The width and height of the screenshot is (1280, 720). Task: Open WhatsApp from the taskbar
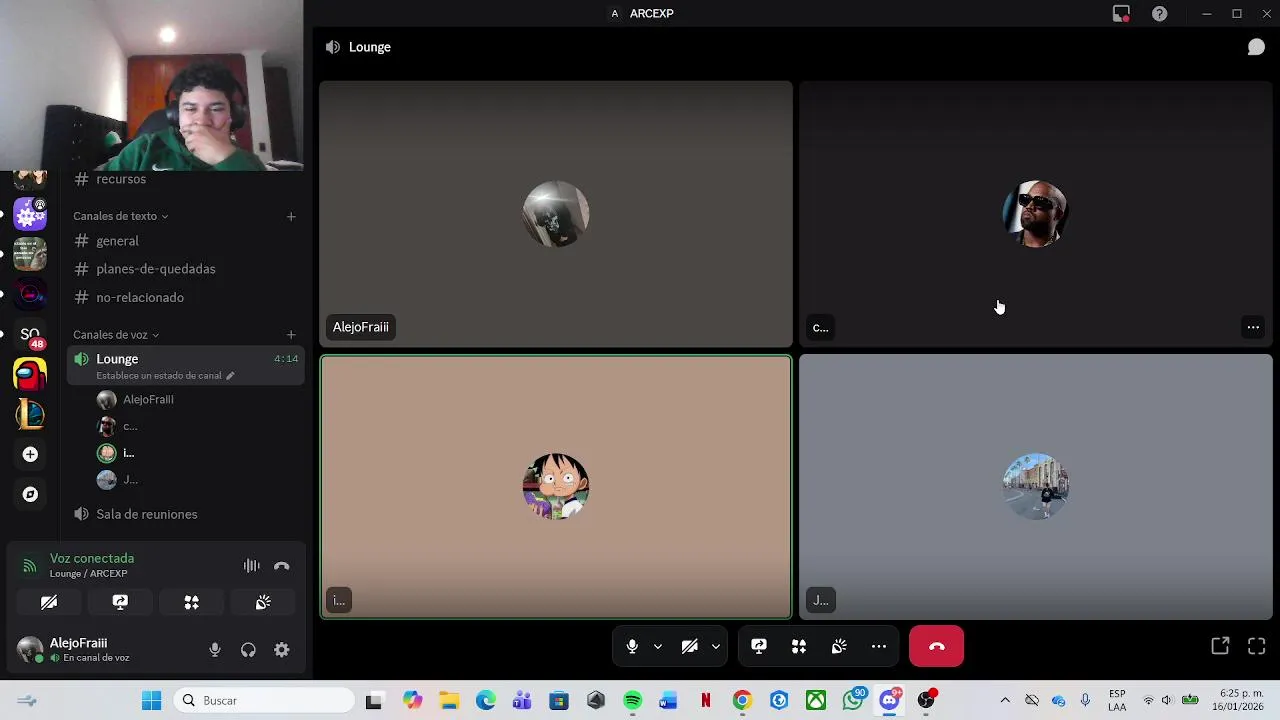(x=854, y=701)
